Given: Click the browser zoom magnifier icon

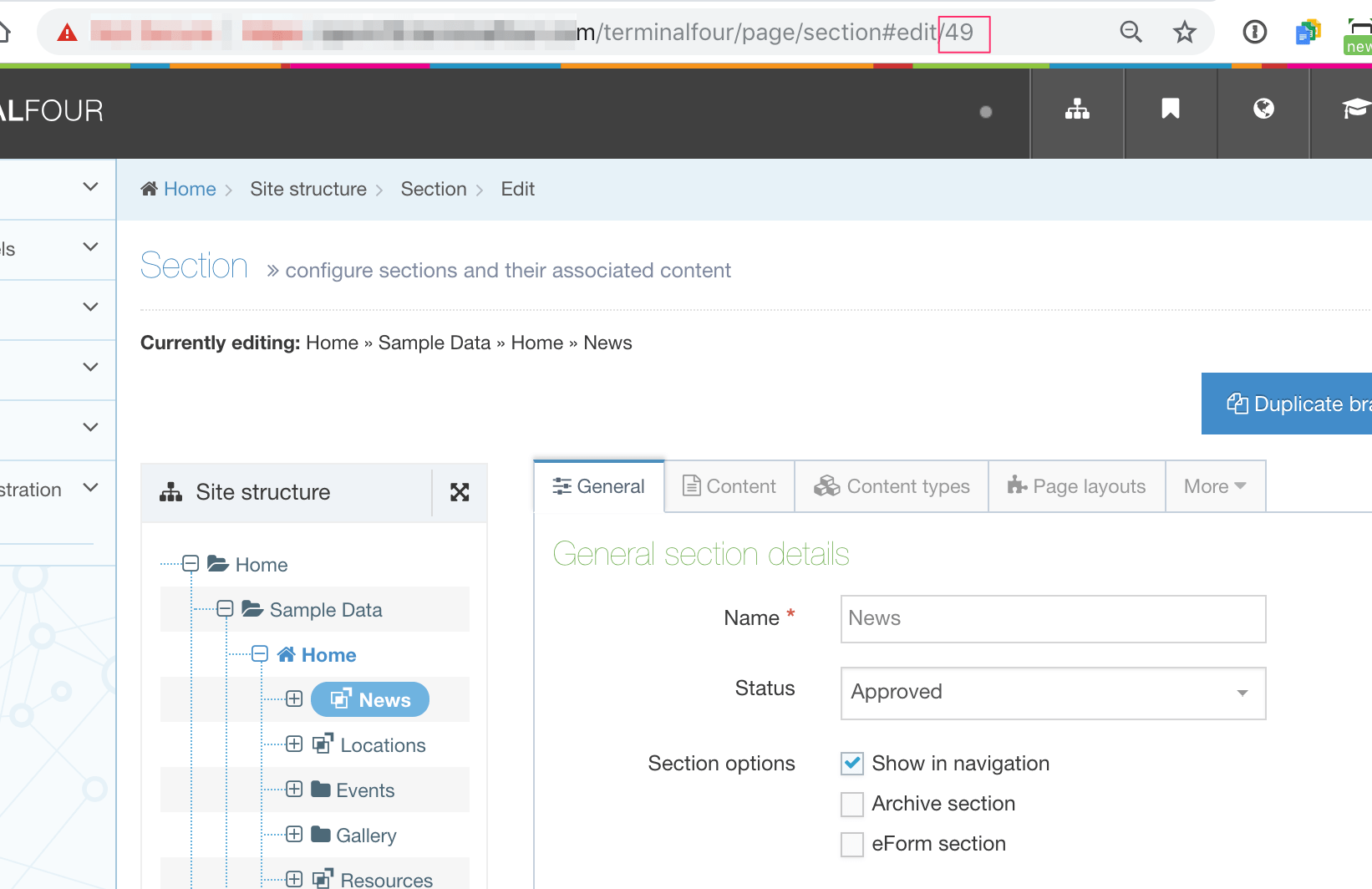Looking at the screenshot, I should (1131, 33).
